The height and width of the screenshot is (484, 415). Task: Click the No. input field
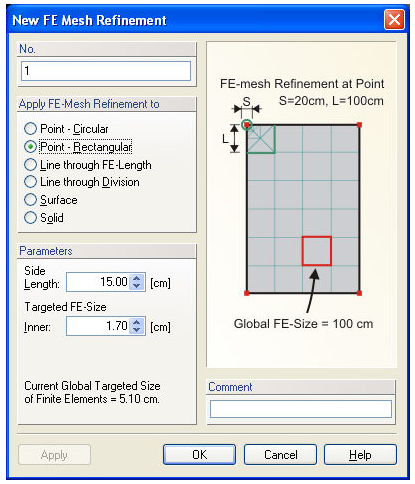coord(106,71)
